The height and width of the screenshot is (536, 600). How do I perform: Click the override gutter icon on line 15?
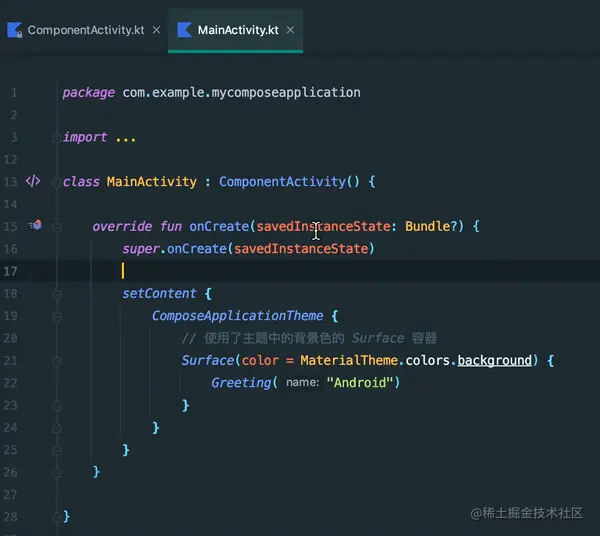[x=35, y=225]
